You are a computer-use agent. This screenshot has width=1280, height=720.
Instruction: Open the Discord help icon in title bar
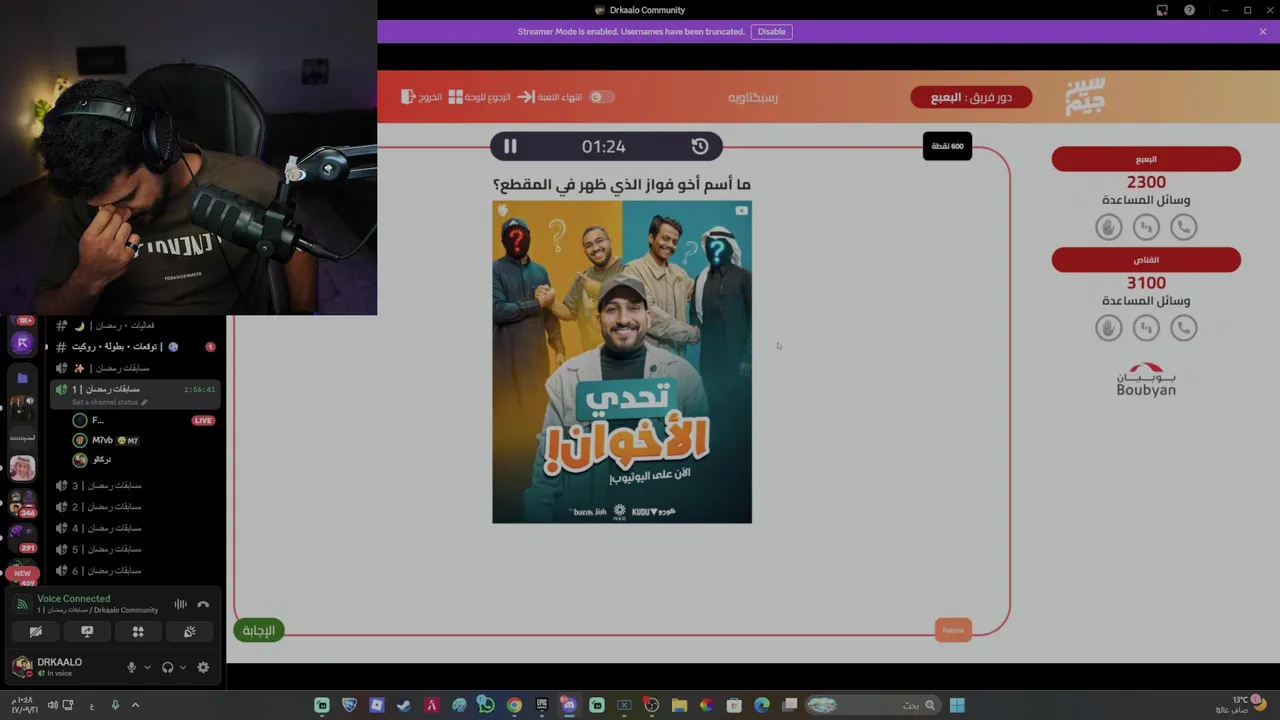[x=1189, y=10]
